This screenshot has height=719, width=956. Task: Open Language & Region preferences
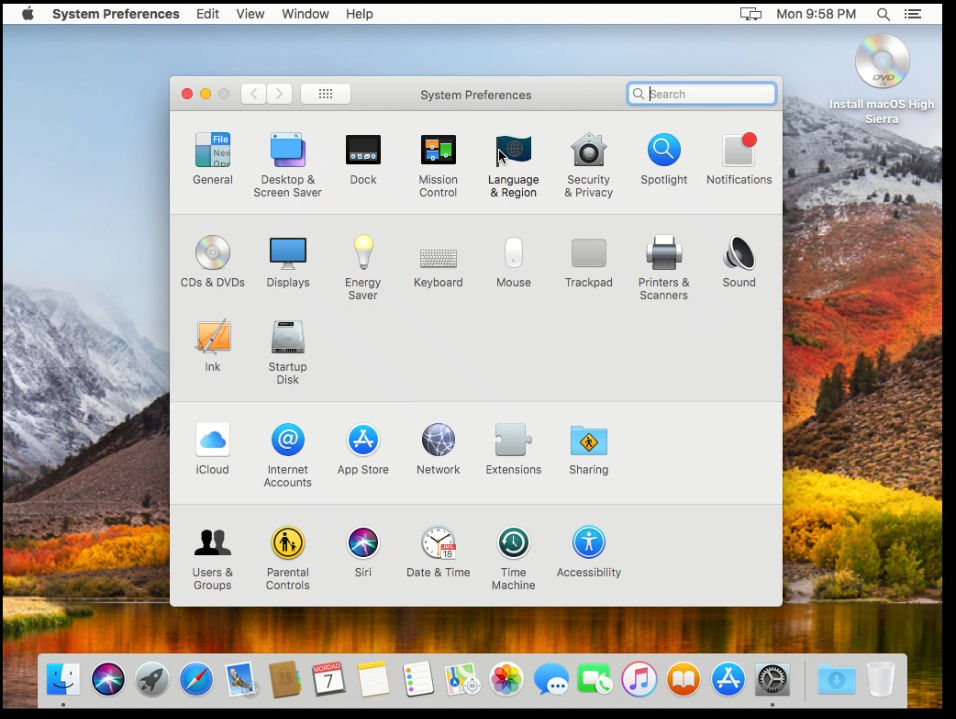coord(513,164)
